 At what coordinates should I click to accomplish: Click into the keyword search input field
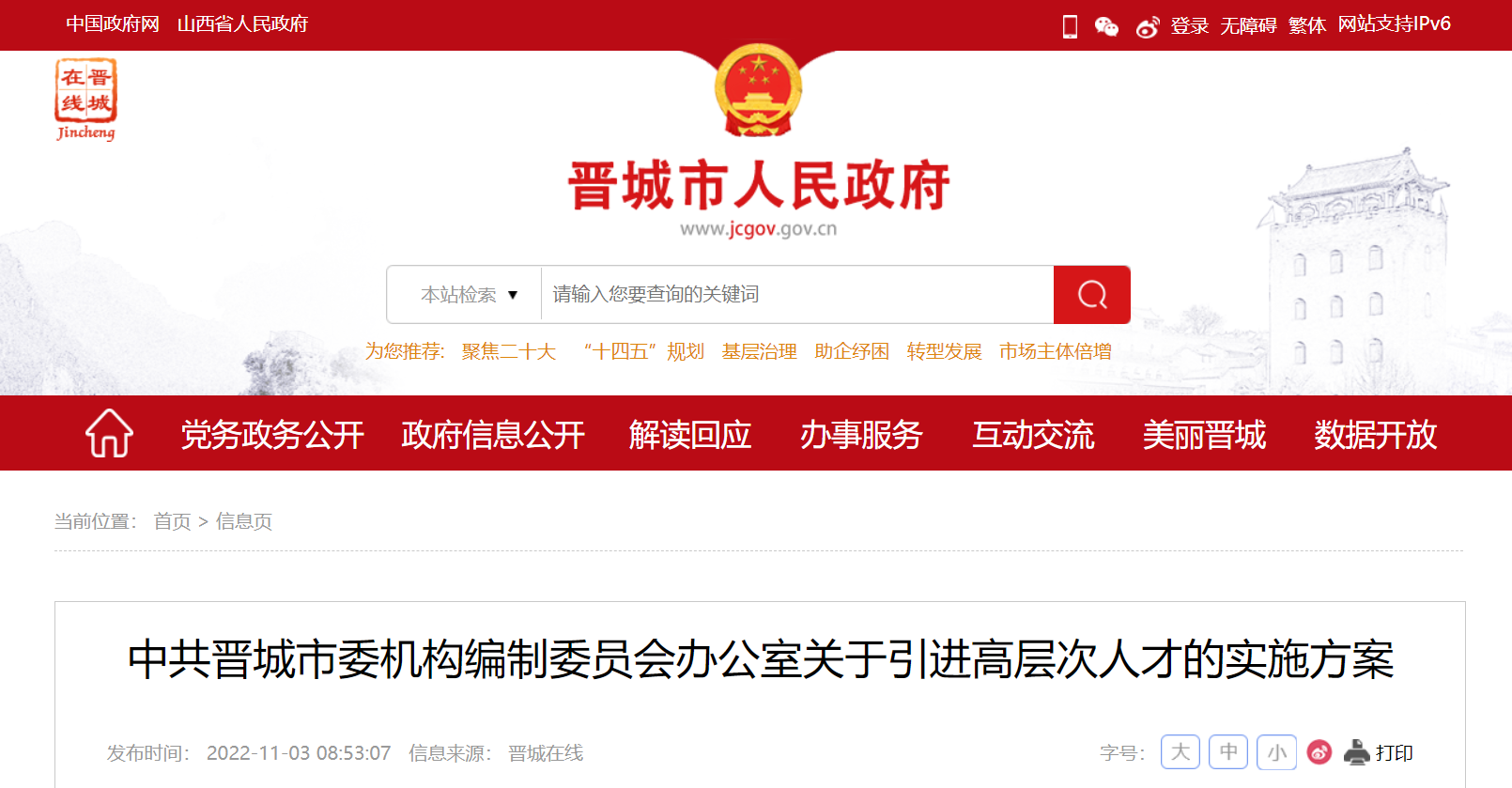coord(797,295)
